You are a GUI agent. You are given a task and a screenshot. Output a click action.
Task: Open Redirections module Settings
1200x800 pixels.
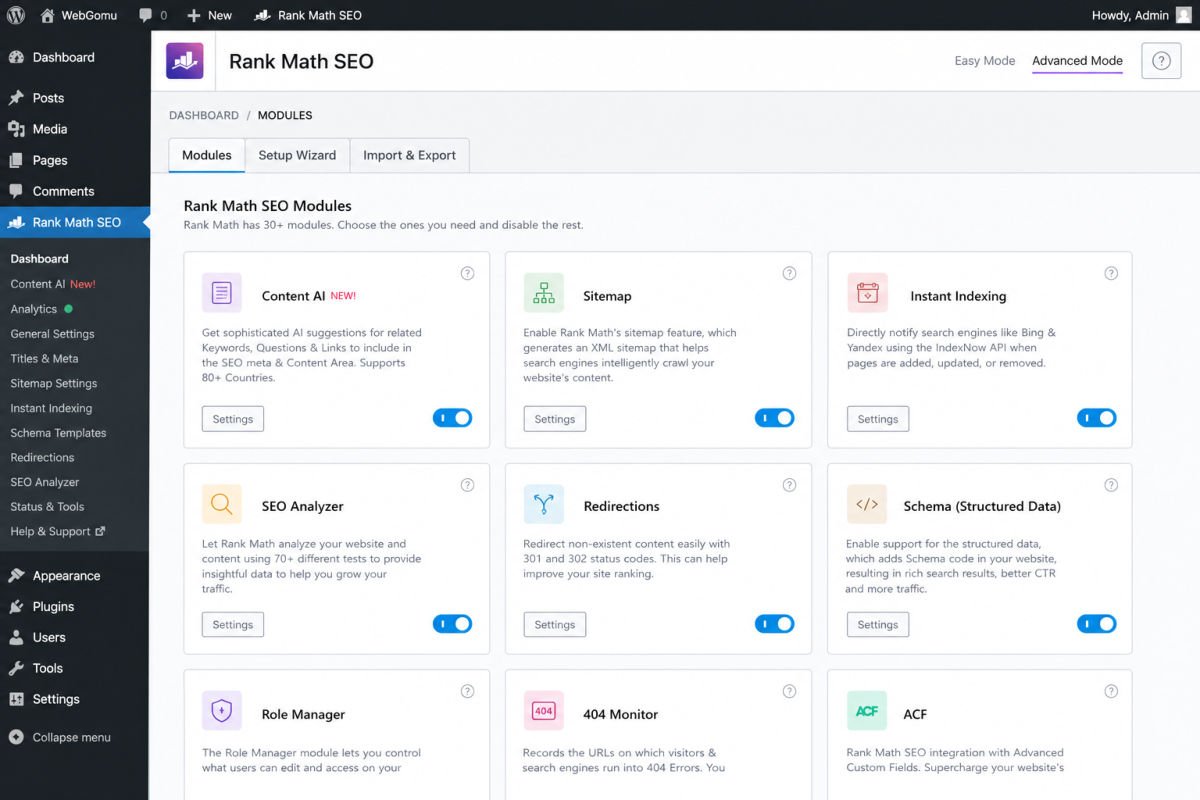click(555, 624)
